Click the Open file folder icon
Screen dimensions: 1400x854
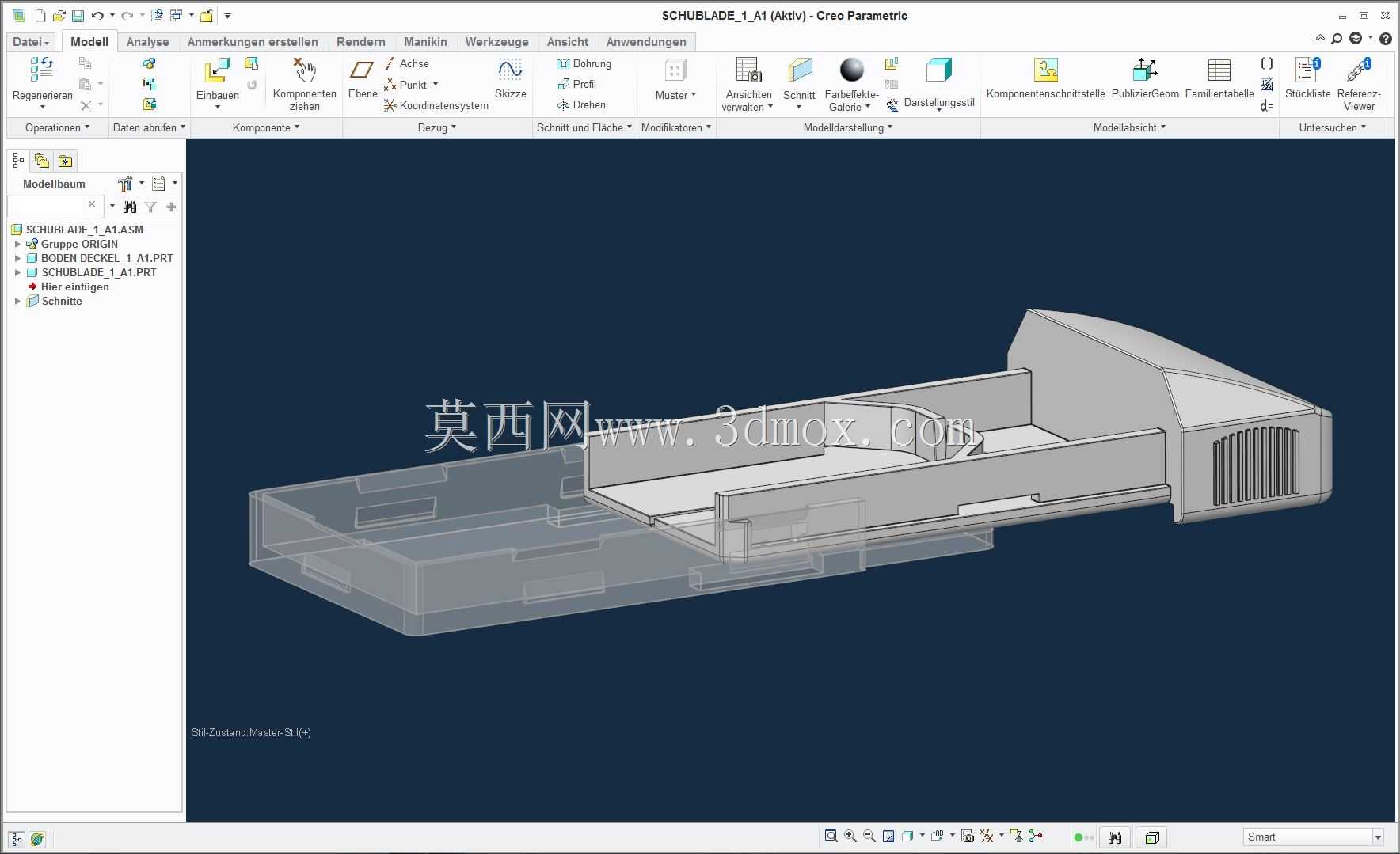pyautogui.click(x=59, y=16)
